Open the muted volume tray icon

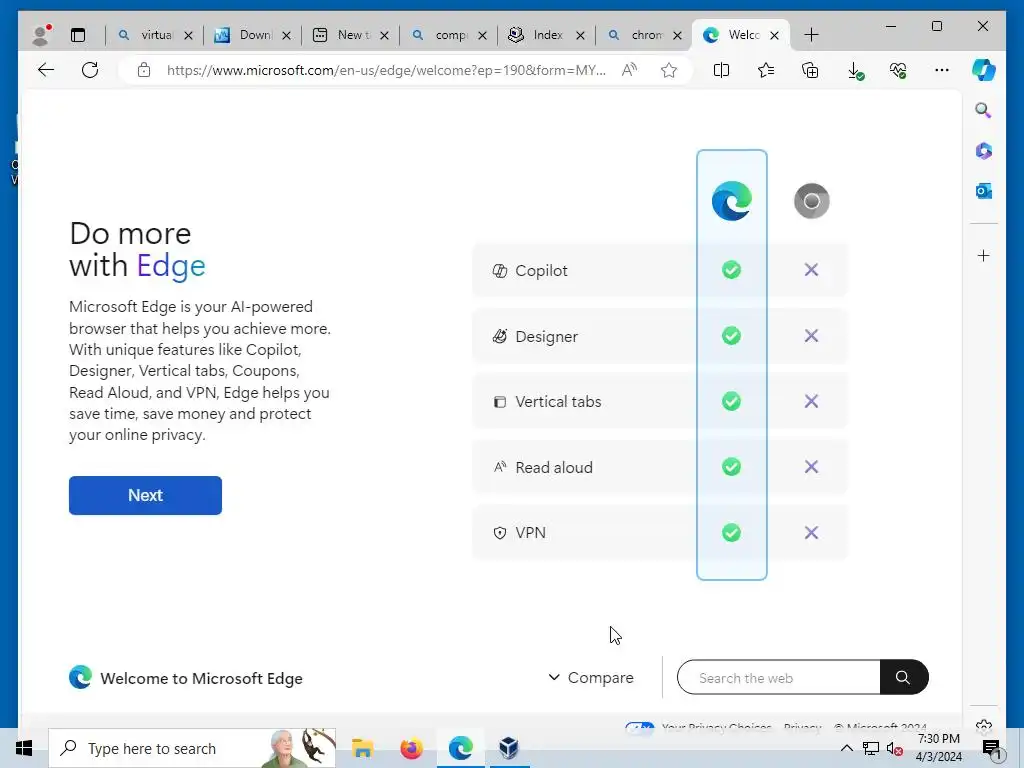coord(895,748)
